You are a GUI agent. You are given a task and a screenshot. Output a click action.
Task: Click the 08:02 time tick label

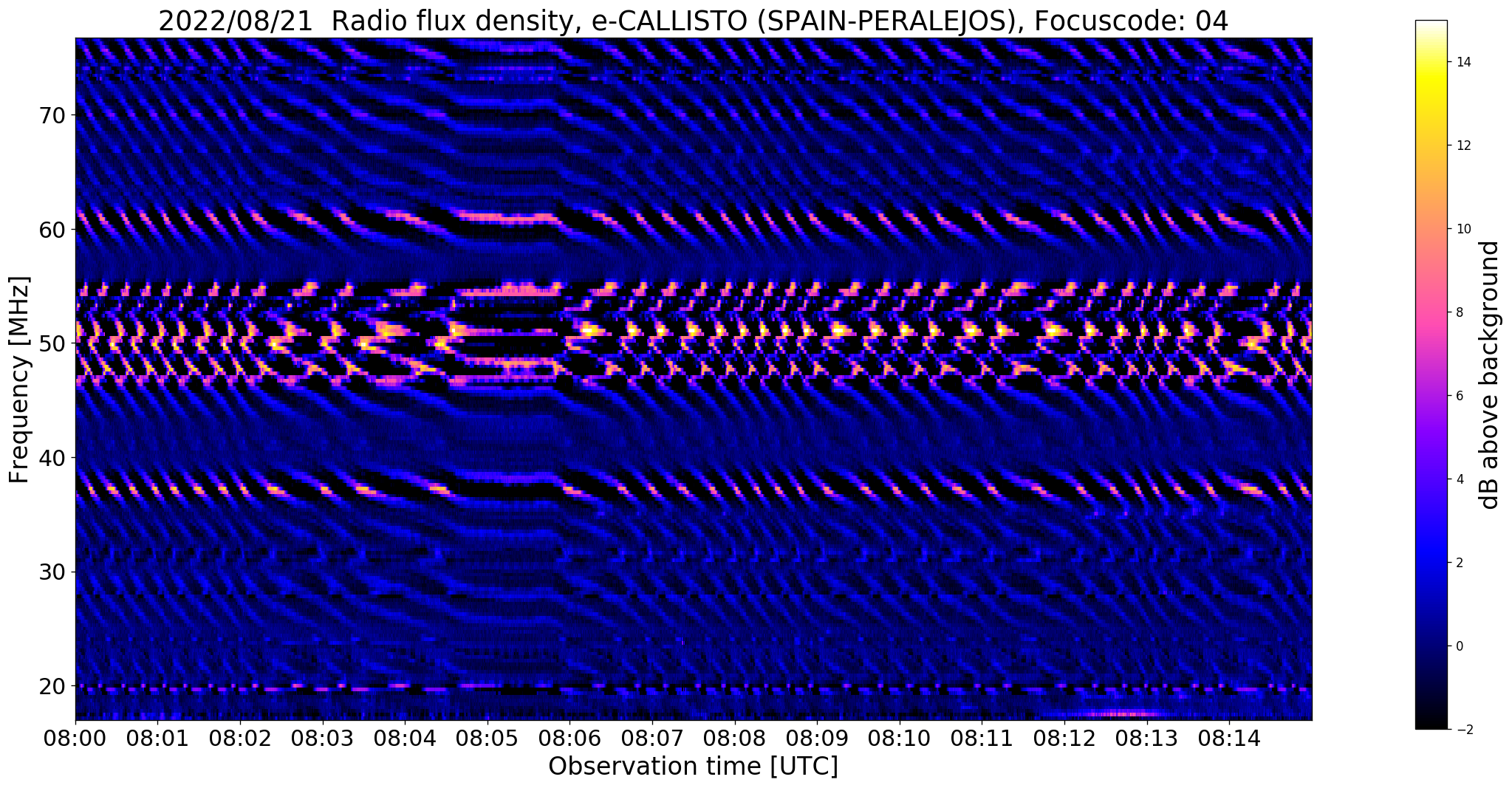pyautogui.click(x=240, y=738)
